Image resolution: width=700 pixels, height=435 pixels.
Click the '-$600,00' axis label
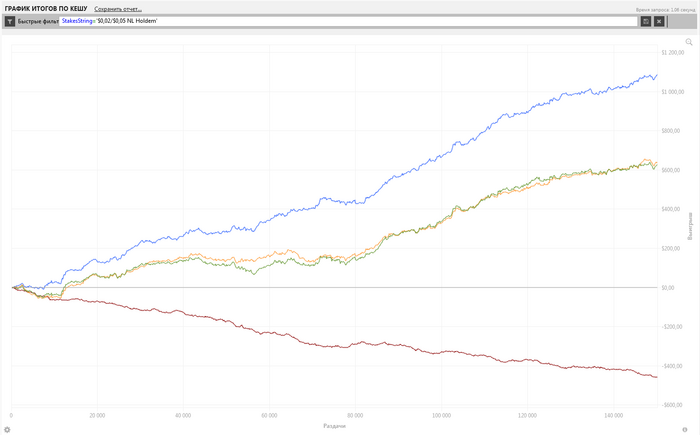coord(672,405)
